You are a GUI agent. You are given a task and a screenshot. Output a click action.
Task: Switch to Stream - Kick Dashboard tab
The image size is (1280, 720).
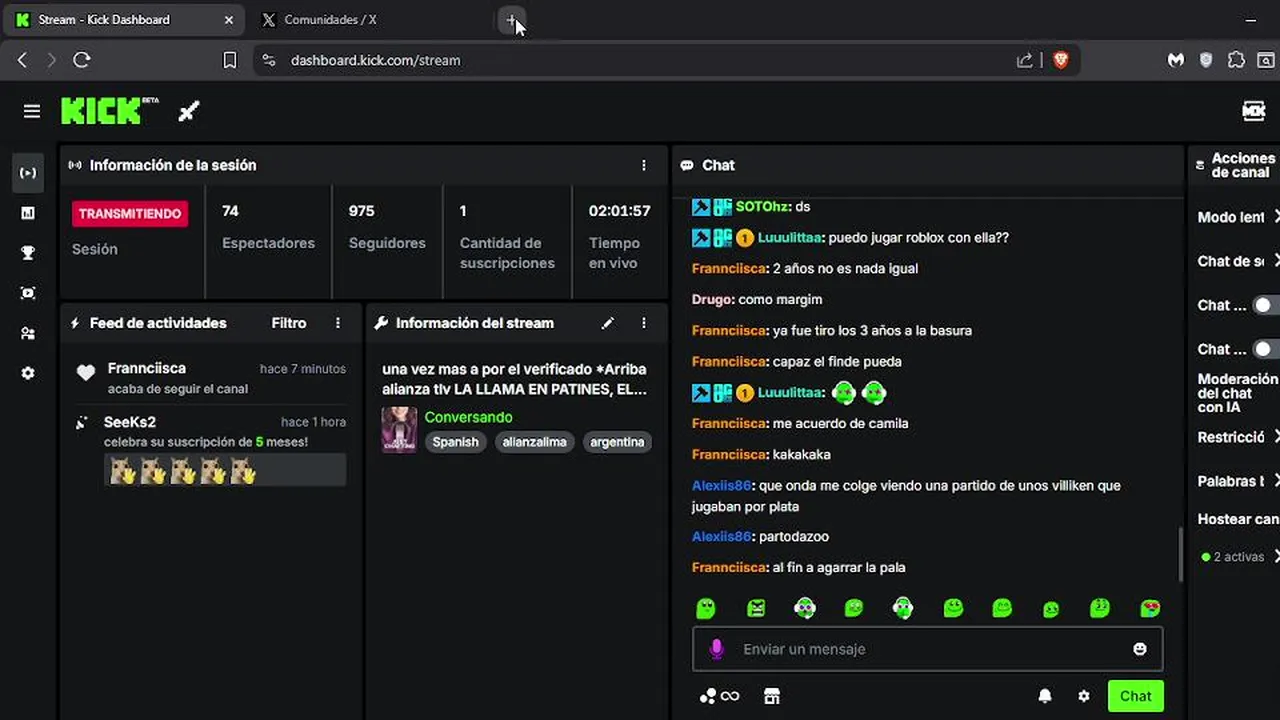point(124,20)
